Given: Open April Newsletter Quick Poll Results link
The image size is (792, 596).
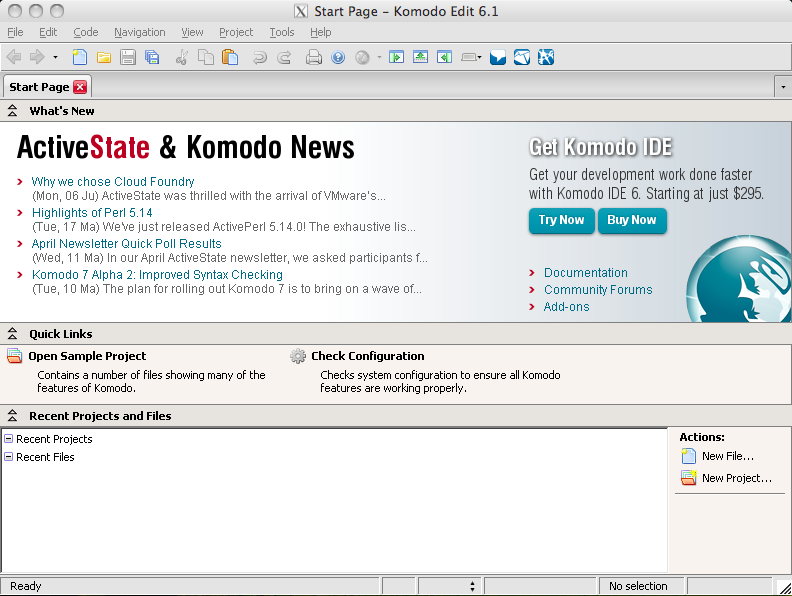Looking at the screenshot, I should tap(126, 243).
